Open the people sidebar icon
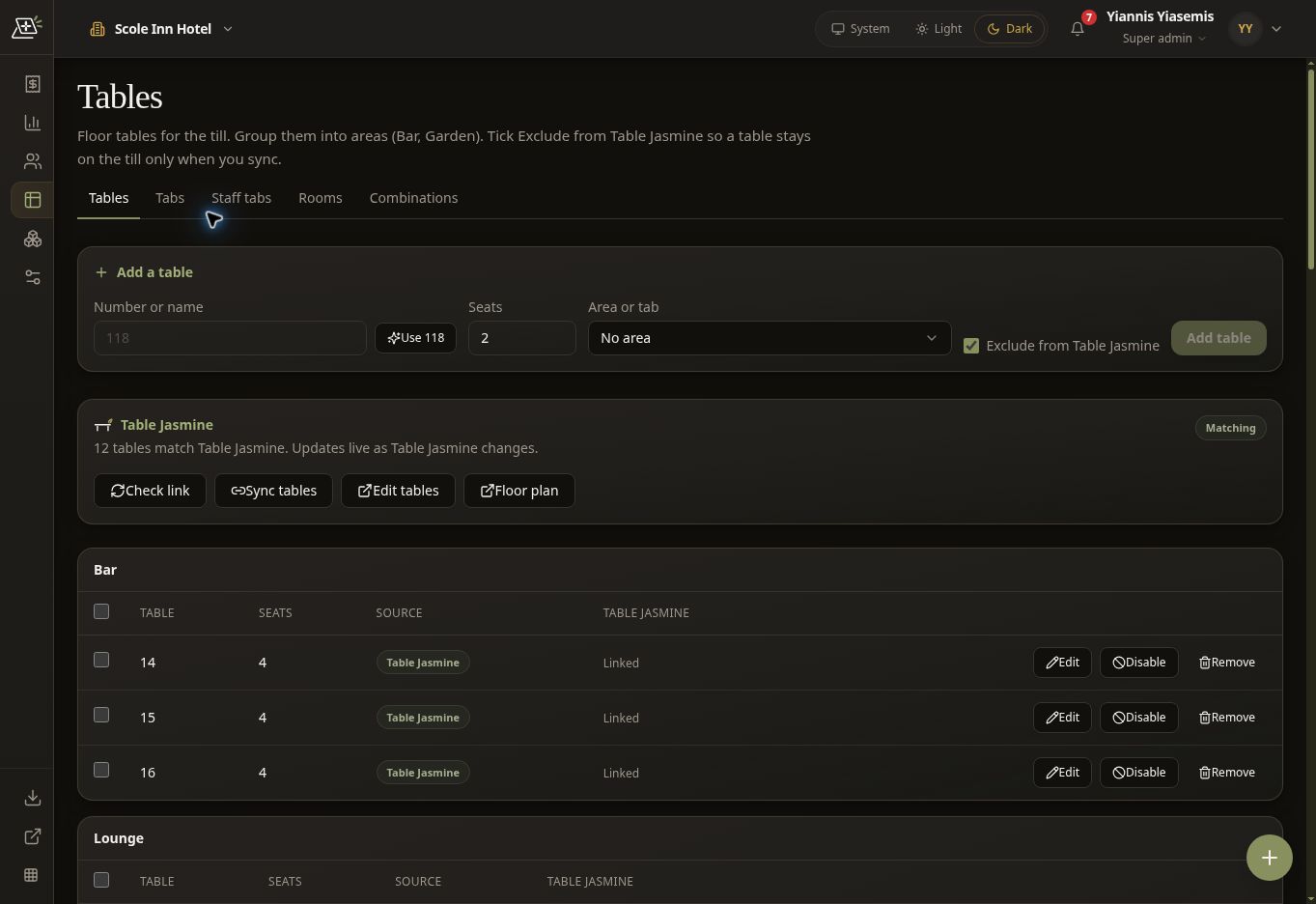 (x=32, y=161)
